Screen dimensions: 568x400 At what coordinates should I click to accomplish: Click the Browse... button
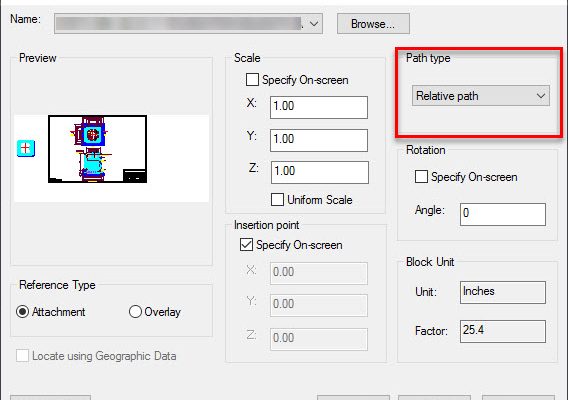click(373, 24)
